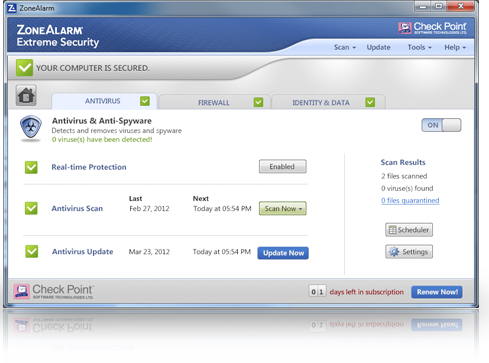Click the Real-time Protection label
This screenshot has height=363, width=489.
click(89, 167)
